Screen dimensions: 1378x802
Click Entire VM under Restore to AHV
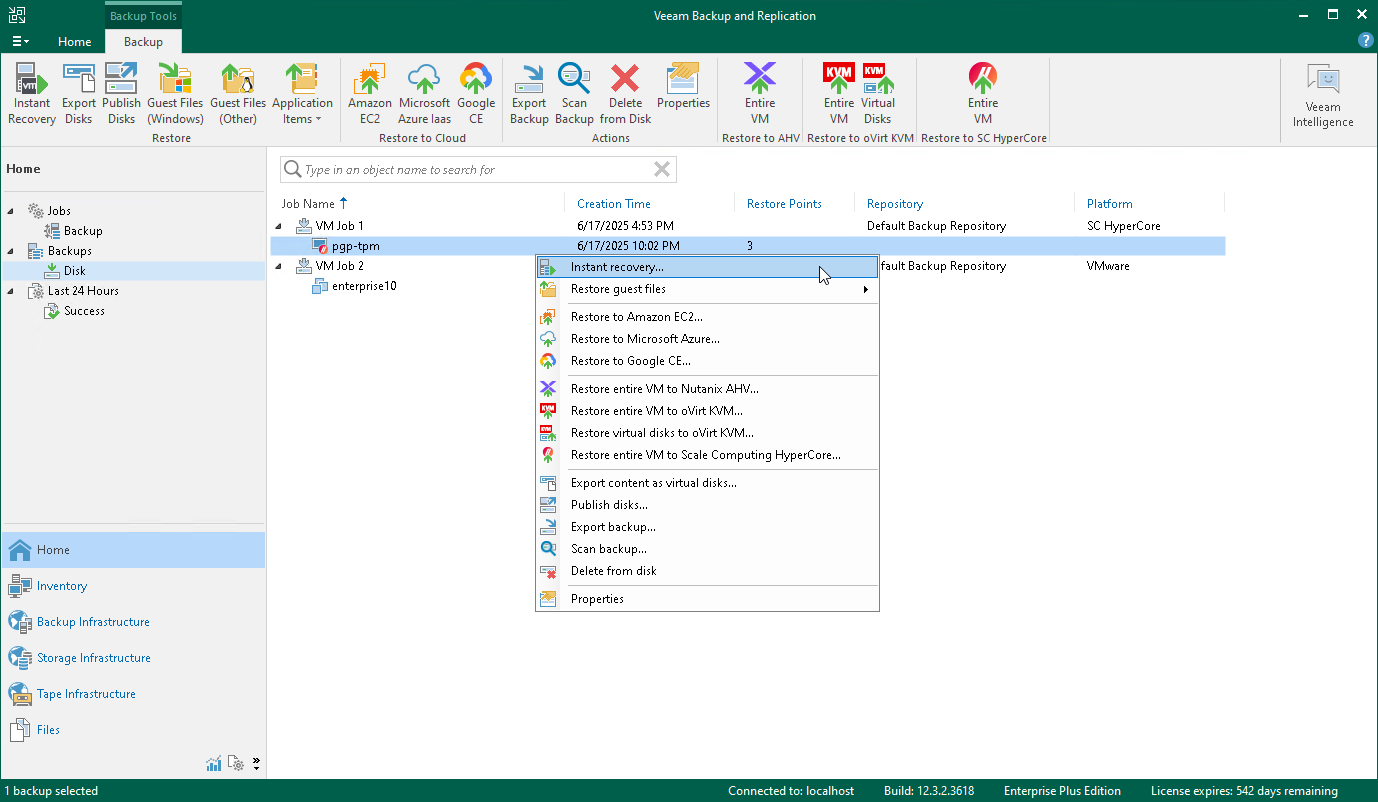(x=760, y=94)
